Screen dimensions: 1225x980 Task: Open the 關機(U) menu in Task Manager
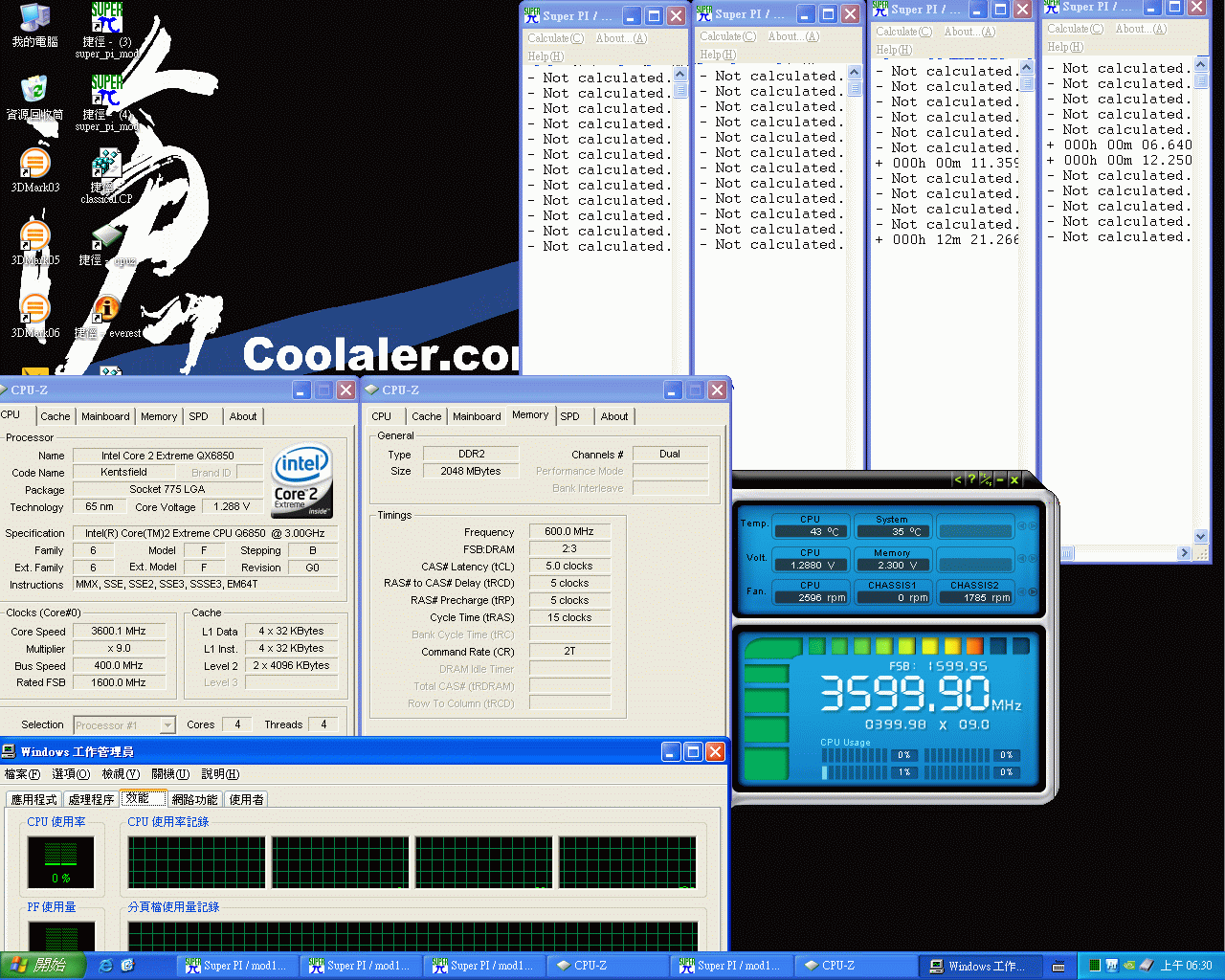click(x=170, y=774)
